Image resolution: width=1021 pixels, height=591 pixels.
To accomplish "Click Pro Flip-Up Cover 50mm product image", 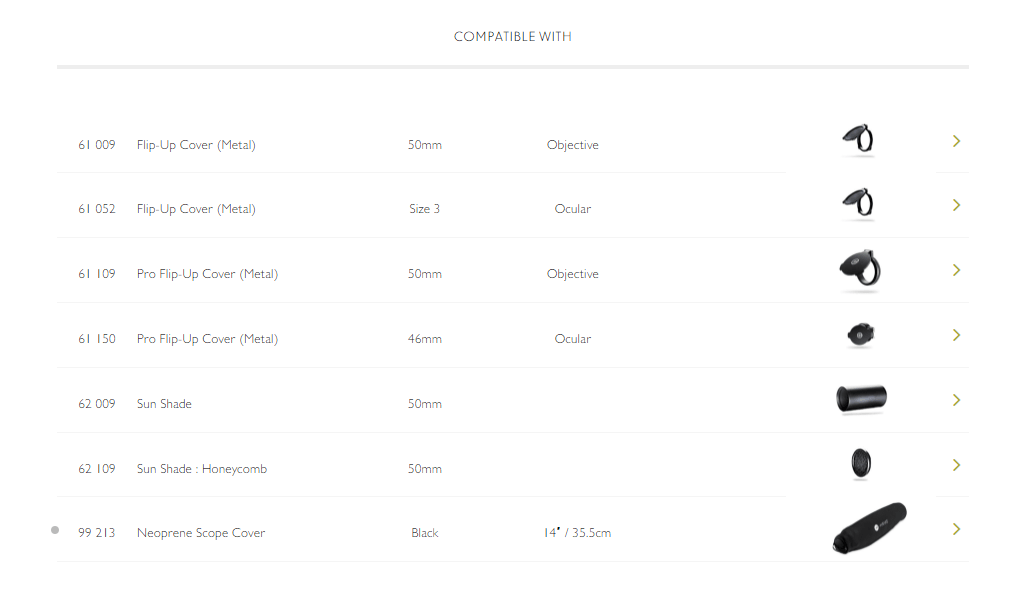I will (860, 269).
